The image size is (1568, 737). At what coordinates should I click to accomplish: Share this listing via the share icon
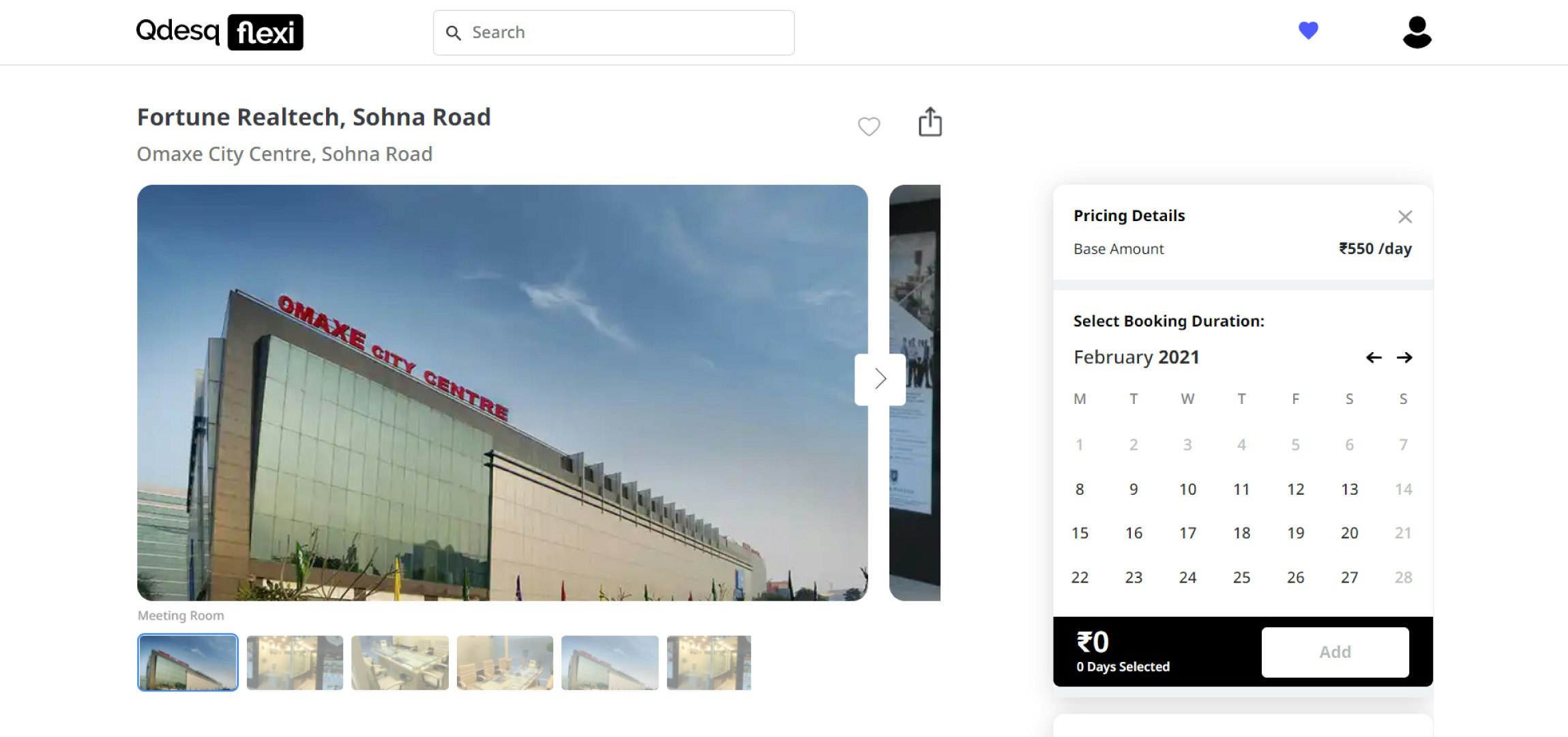(930, 123)
